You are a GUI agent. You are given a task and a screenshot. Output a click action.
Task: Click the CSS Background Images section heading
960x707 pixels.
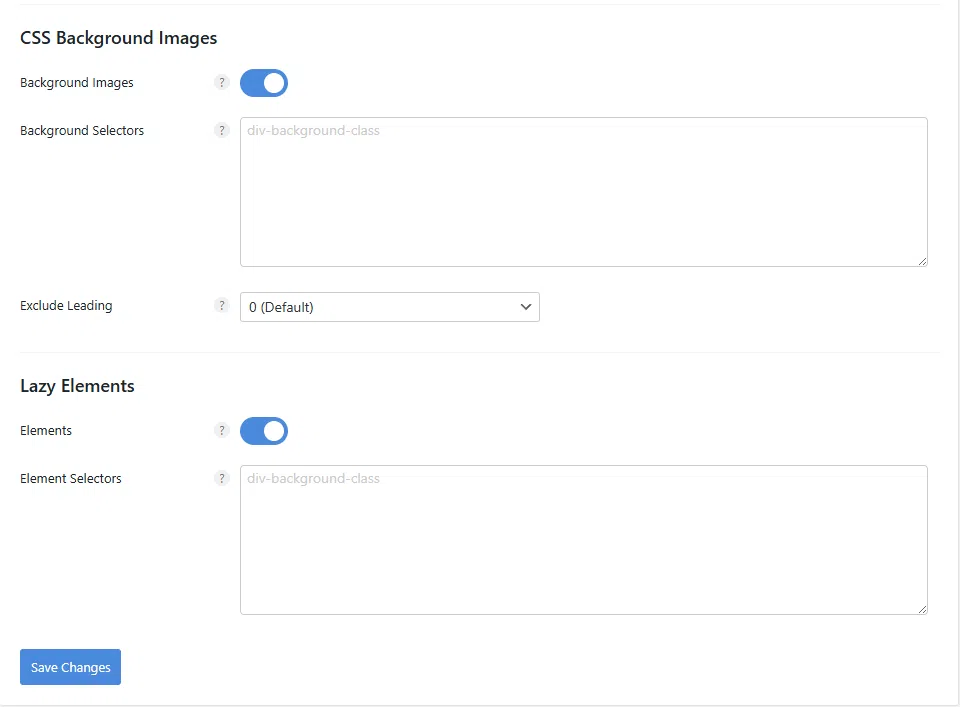(x=119, y=38)
